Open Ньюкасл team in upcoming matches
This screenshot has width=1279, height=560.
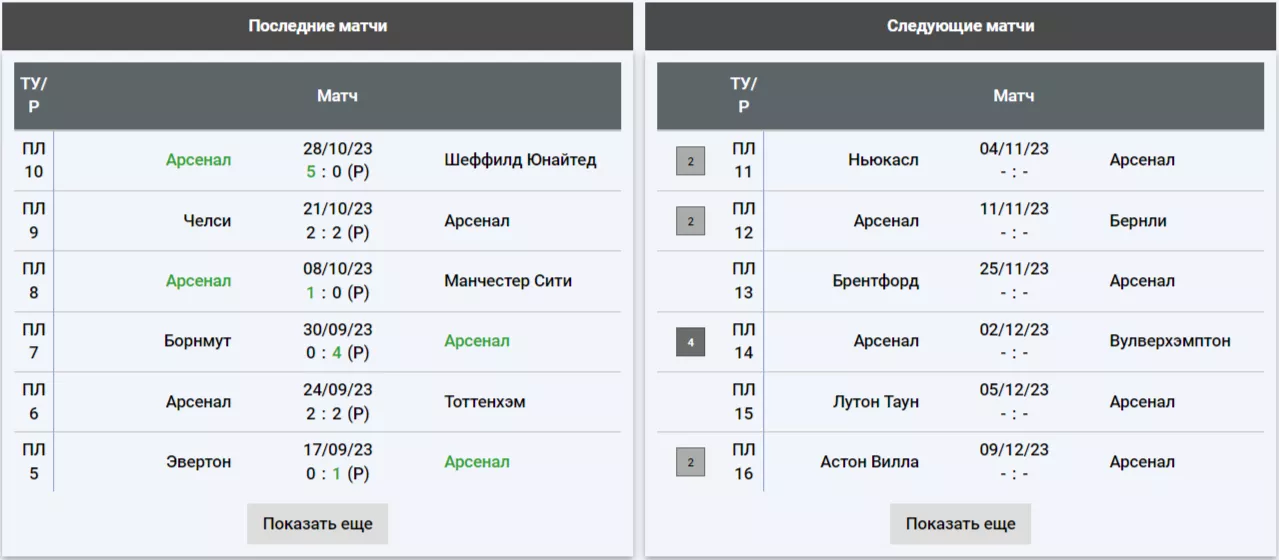coord(883,160)
